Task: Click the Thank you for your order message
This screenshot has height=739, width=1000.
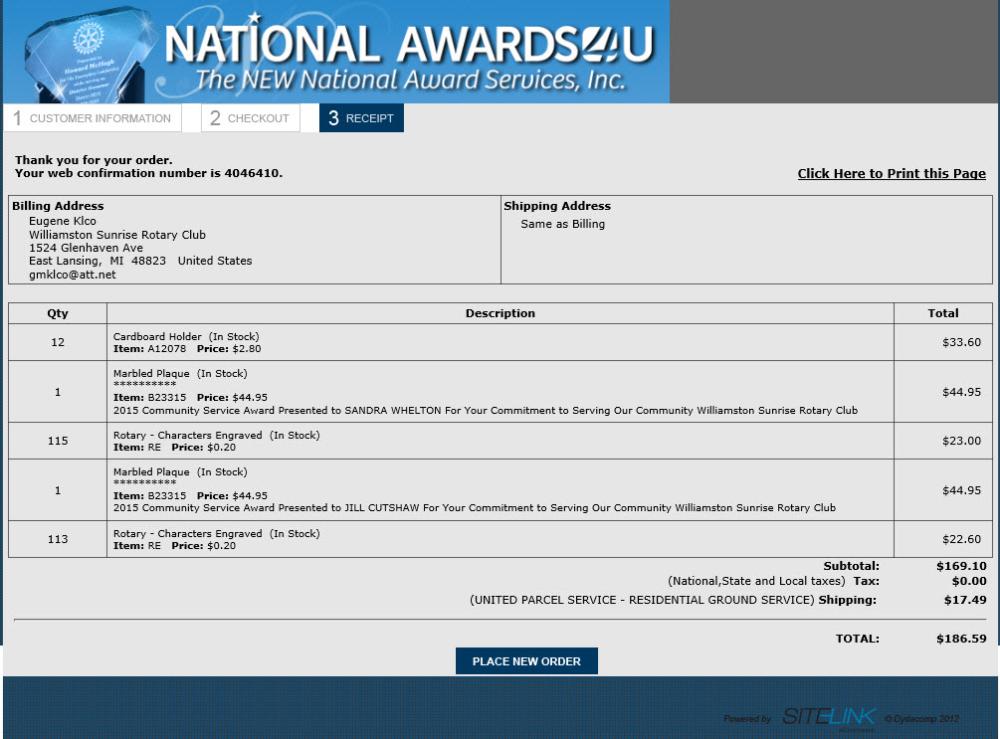Action: (94, 160)
